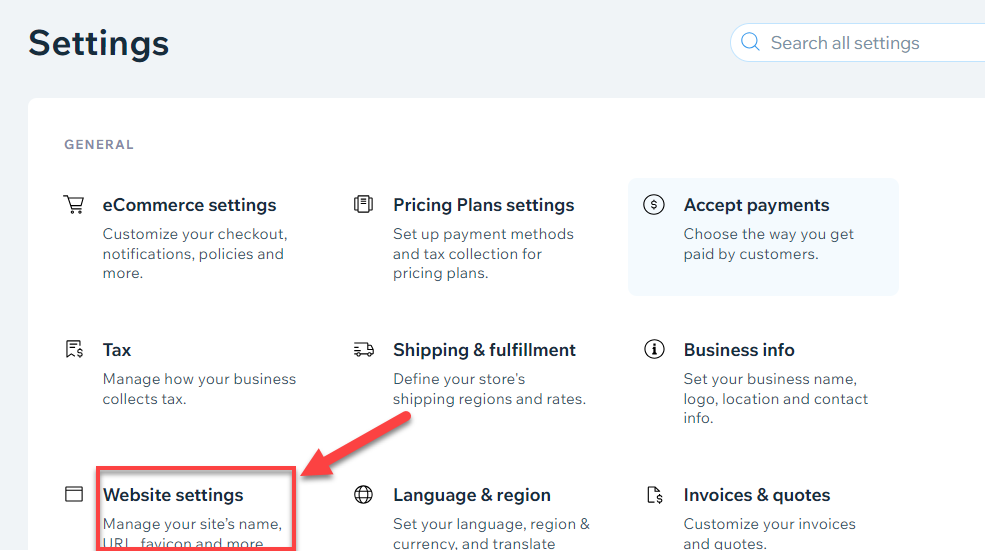985x551 pixels.
Task: Open the Tax settings
Action: (117, 350)
